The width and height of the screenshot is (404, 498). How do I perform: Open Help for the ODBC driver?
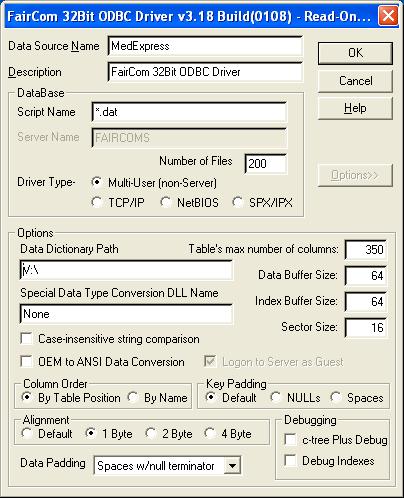pyautogui.click(x=355, y=108)
